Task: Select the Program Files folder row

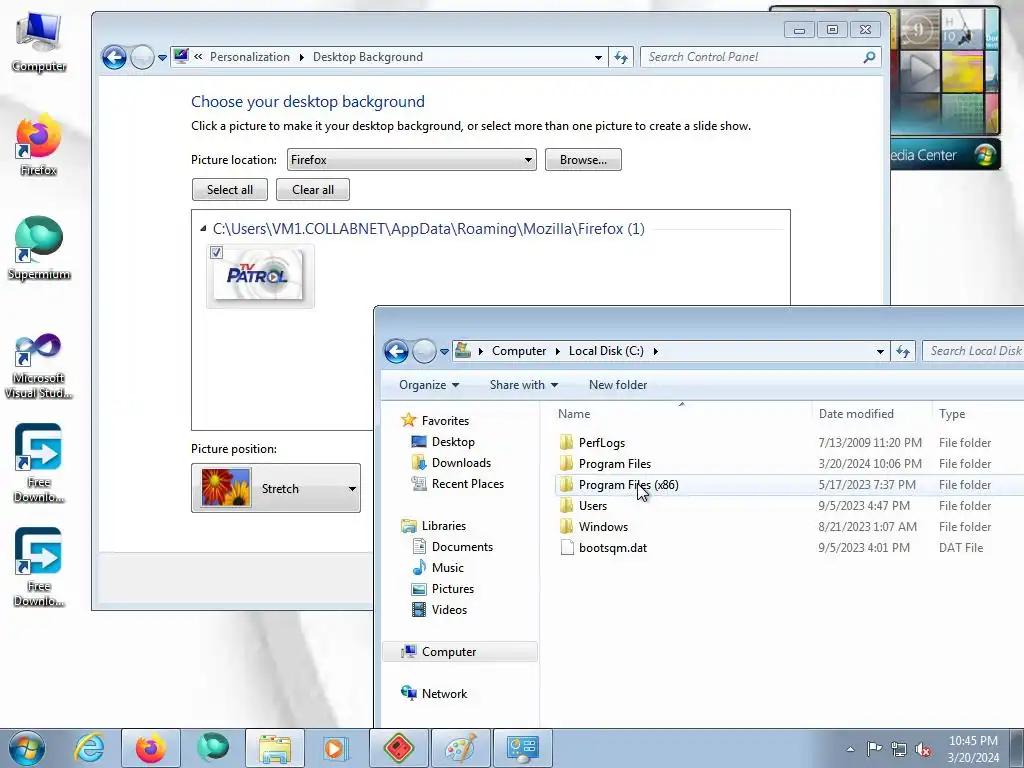Action: click(790, 464)
